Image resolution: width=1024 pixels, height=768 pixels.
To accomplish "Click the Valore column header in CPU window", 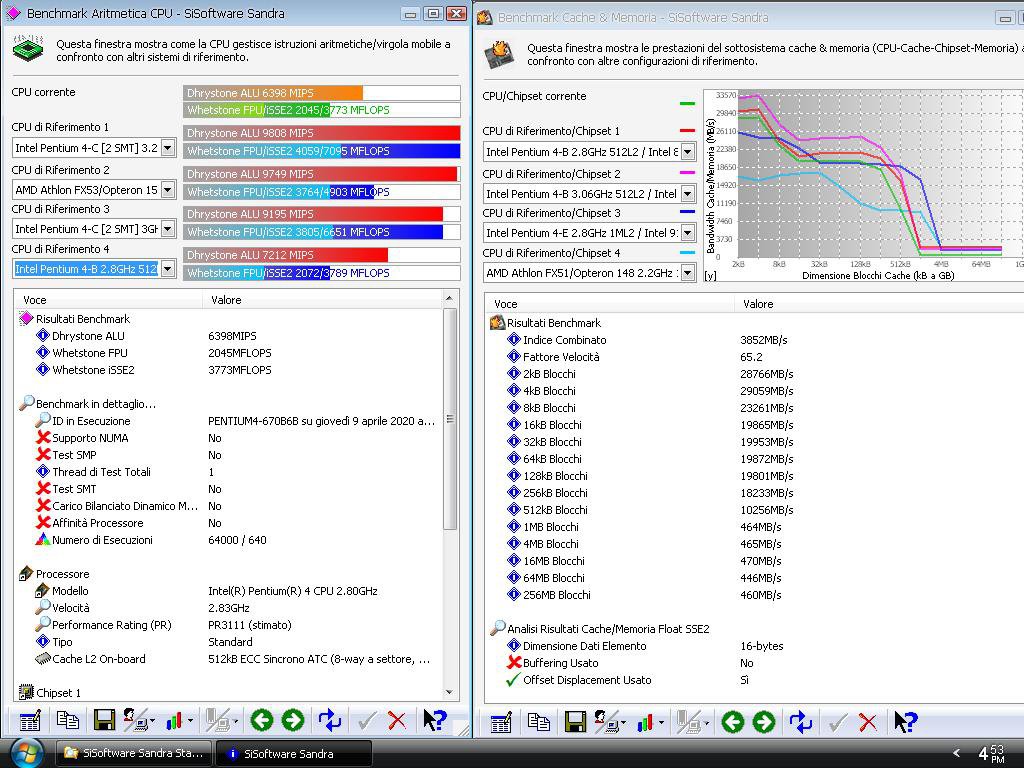I will (x=228, y=300).
